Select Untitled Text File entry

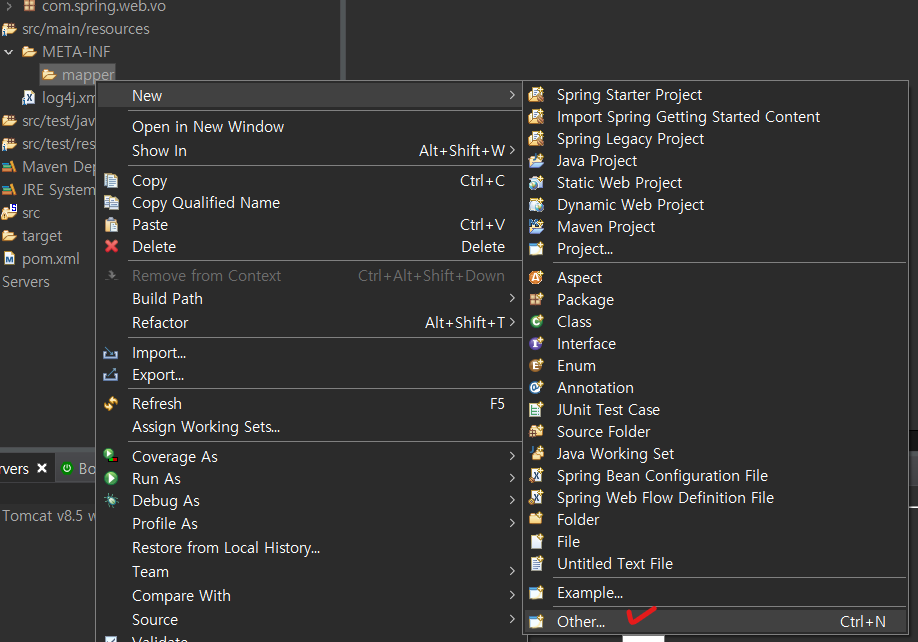715,564
